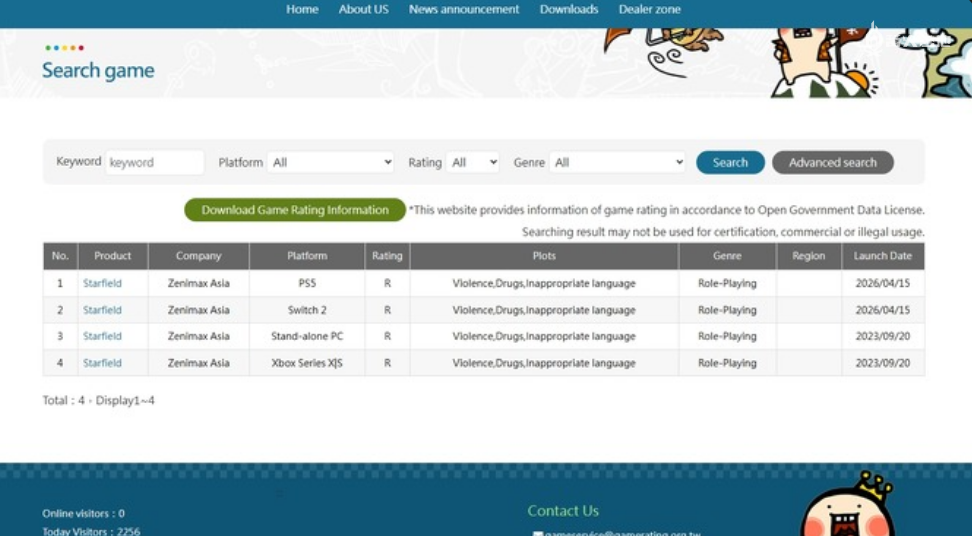Image resolution: width=972 pixels, height=536 pixels.
Task: Click the Company column header
Action: point(198,256)
